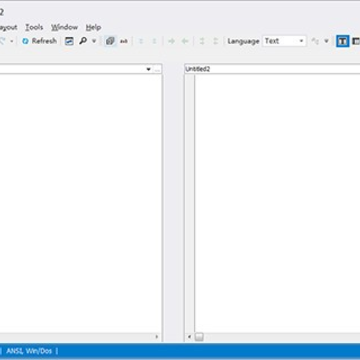
Task: Click the small 'ab' ignore-case icon
Action: 124,41
